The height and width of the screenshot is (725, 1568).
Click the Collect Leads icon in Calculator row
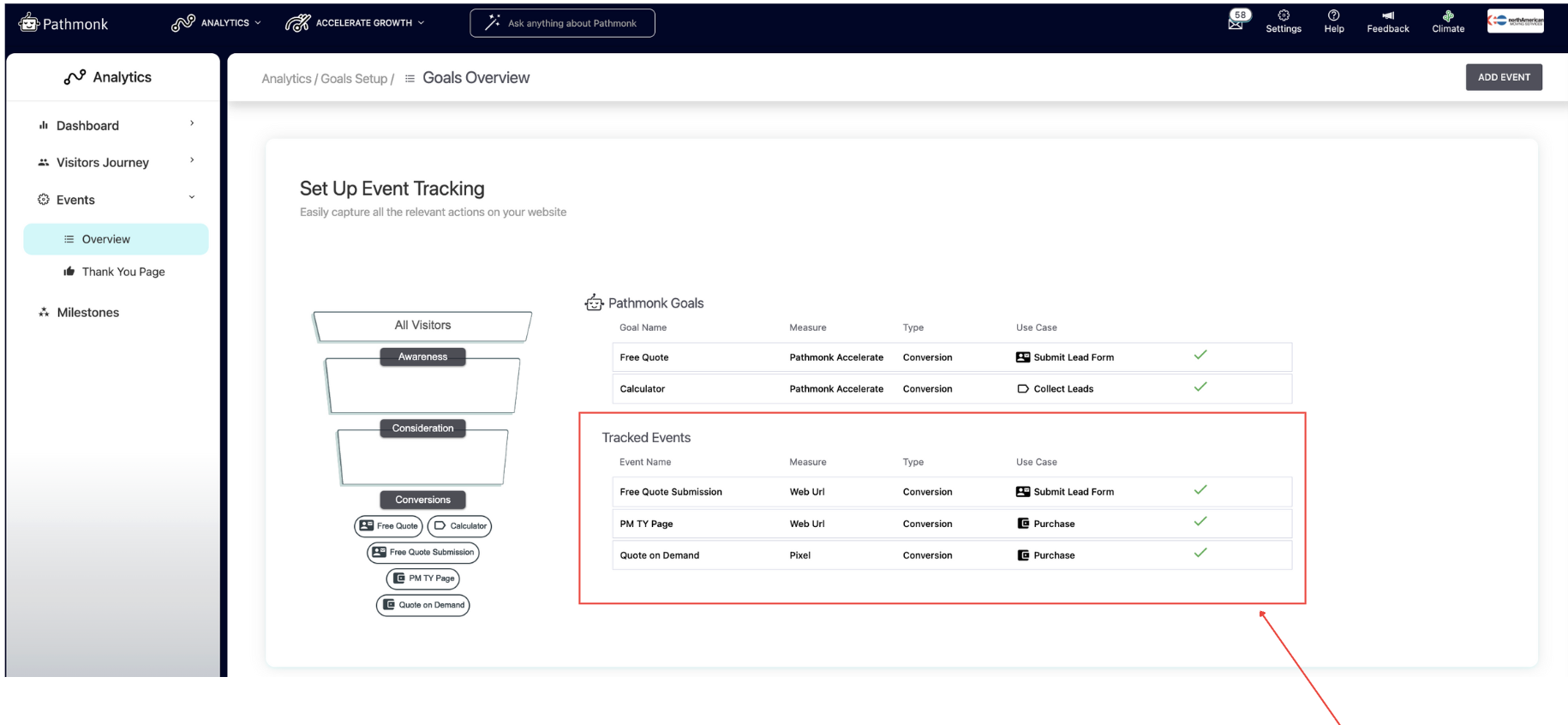(1023, 389)
